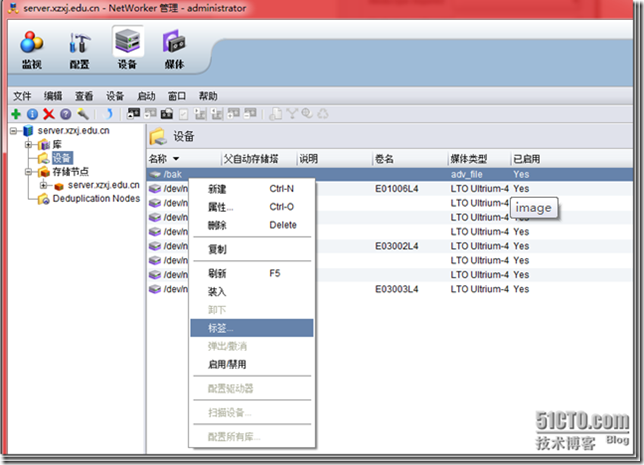This screenshot has width=644, height=465.
Task: Choose 属性... in the context menu
Action: (252, 207)
